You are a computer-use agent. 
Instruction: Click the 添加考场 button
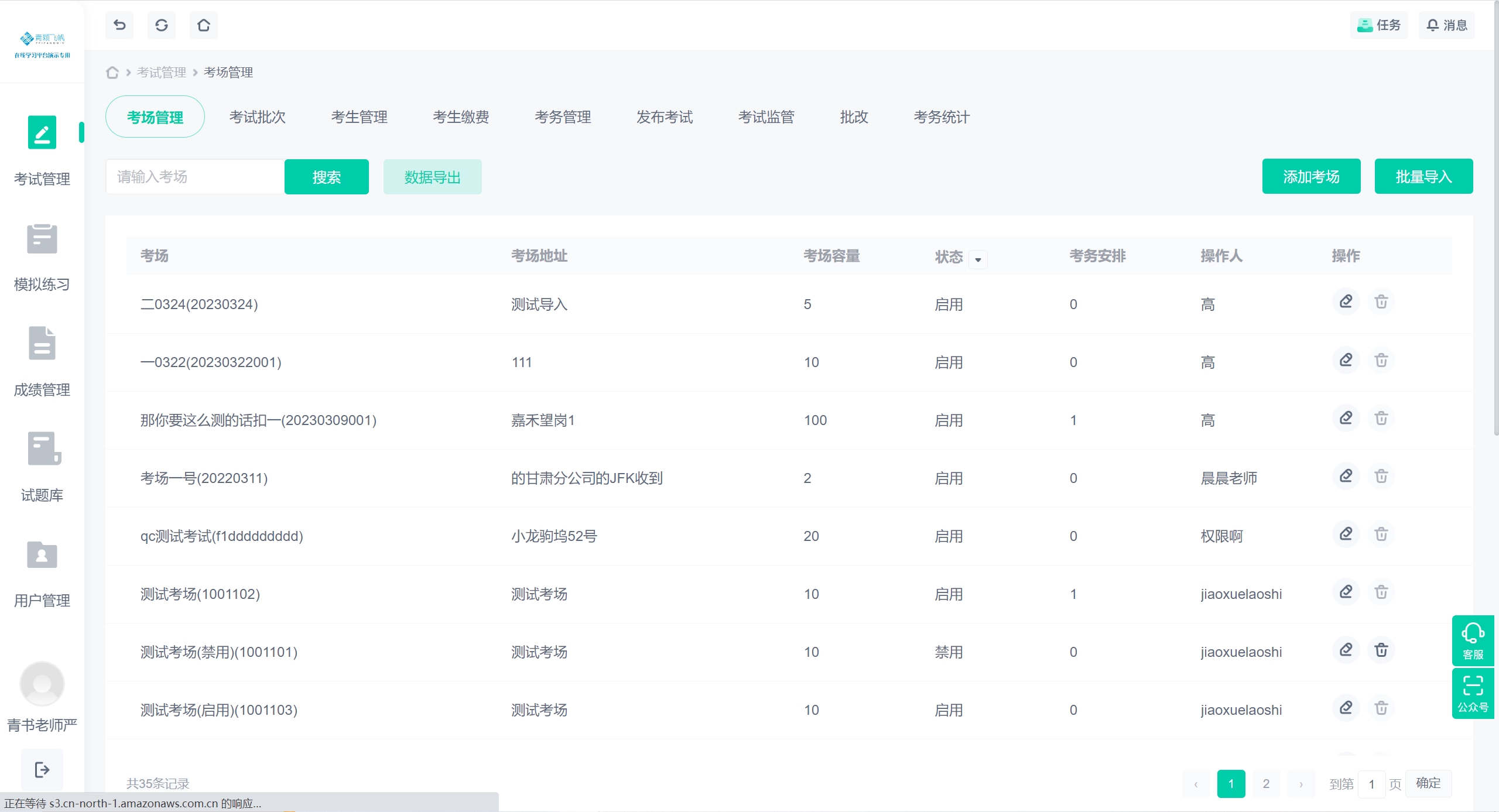[x=1312, y=176]
